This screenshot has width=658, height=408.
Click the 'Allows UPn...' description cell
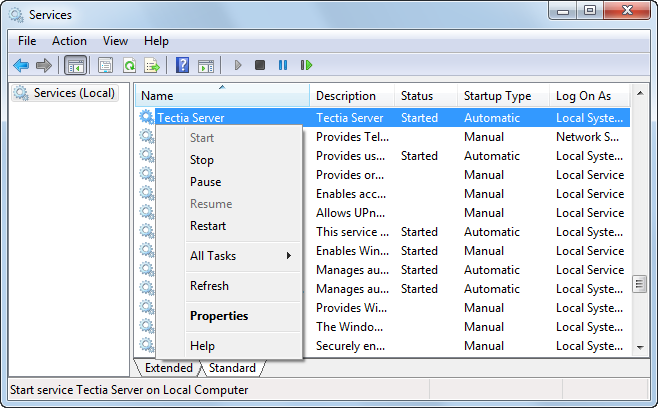point(350,213)
